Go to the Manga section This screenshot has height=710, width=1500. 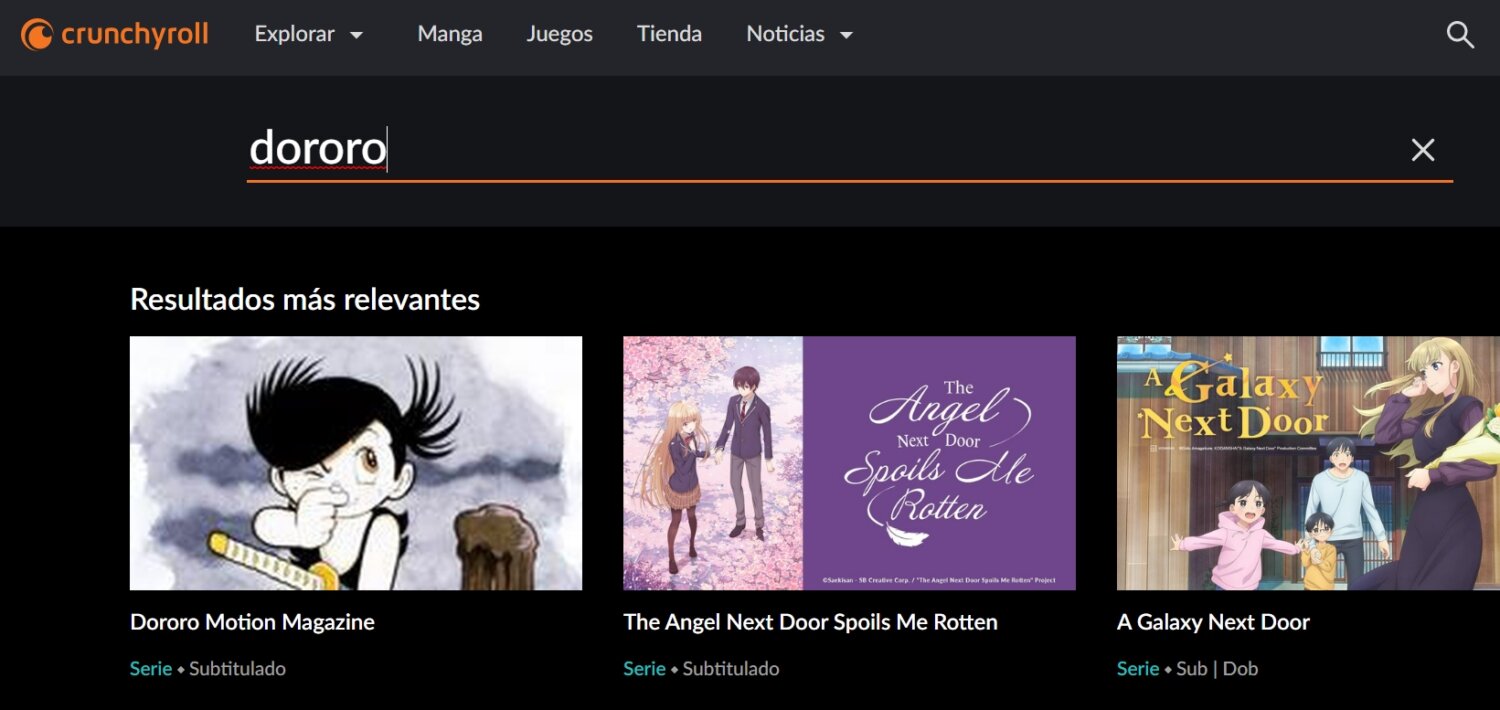[450, 34]
